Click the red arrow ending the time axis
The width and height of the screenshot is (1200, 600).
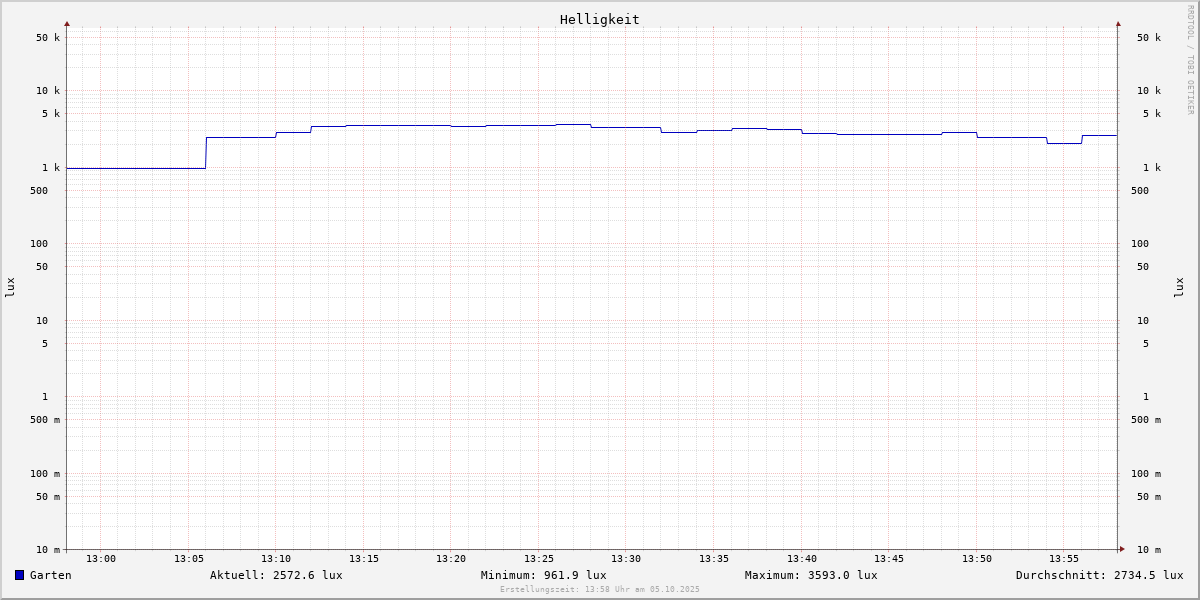click(1122, 549)
